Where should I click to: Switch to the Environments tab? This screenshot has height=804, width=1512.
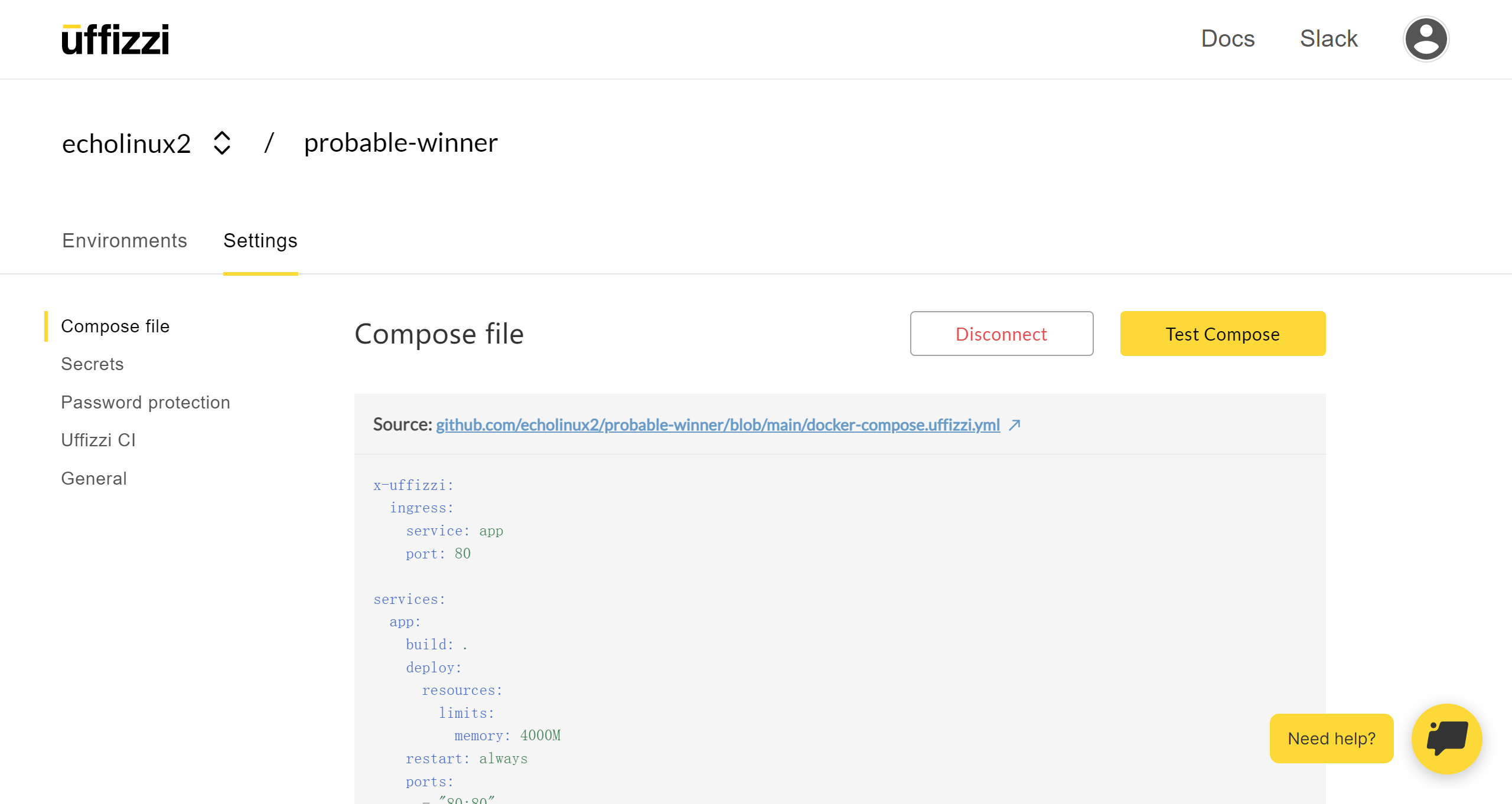tap(125, 241)
